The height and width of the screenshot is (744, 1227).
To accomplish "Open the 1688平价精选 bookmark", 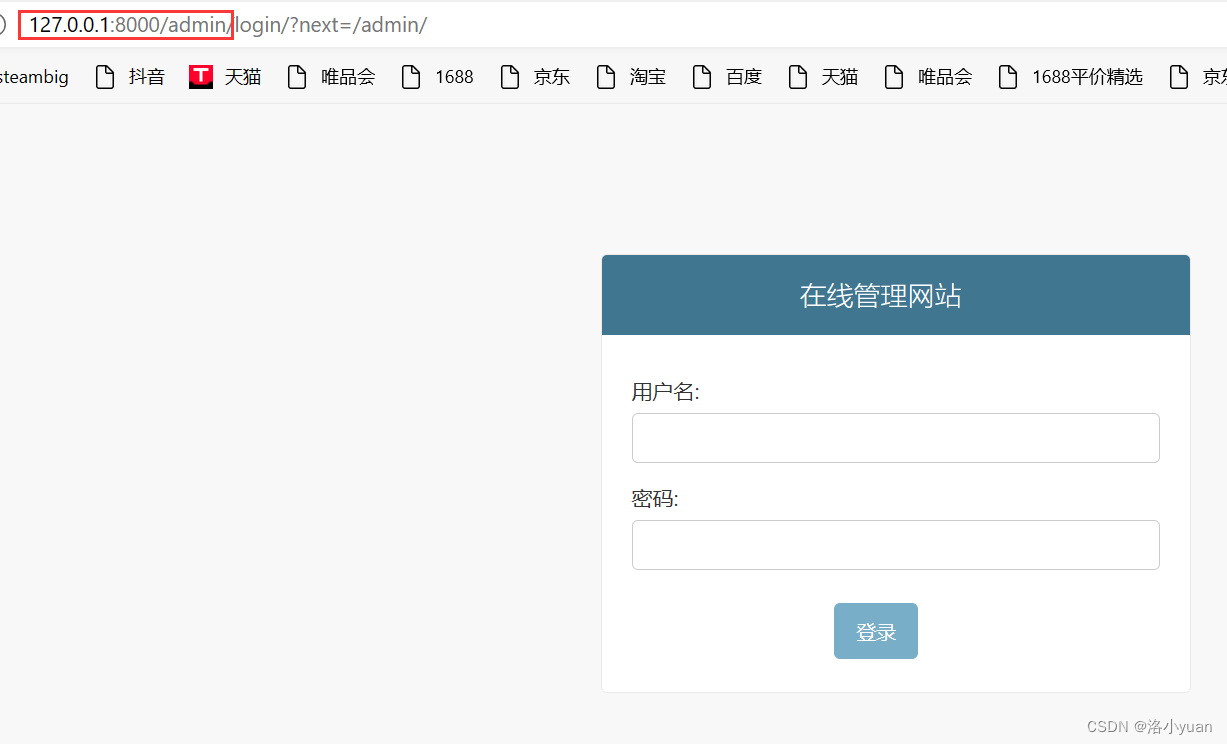I will pyautogui.click(x=1071, y=77).
